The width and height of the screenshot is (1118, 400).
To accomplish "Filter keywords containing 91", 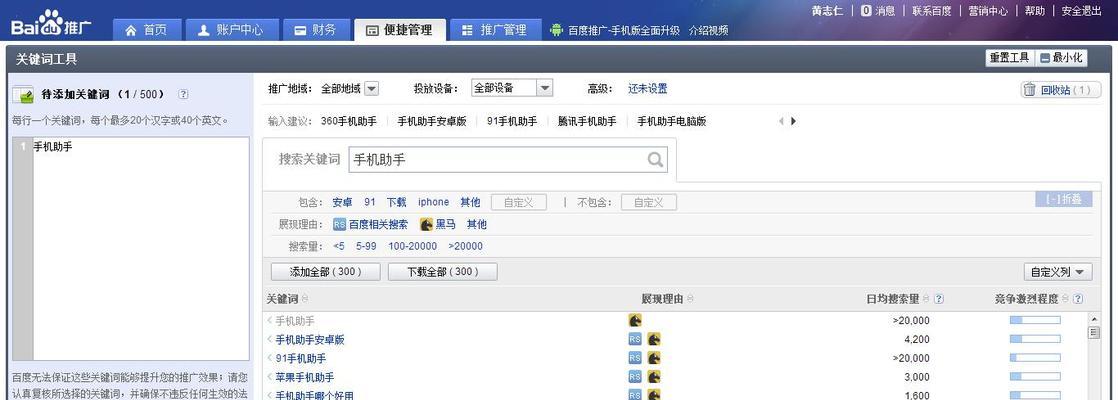I will [x=369, y=202].
